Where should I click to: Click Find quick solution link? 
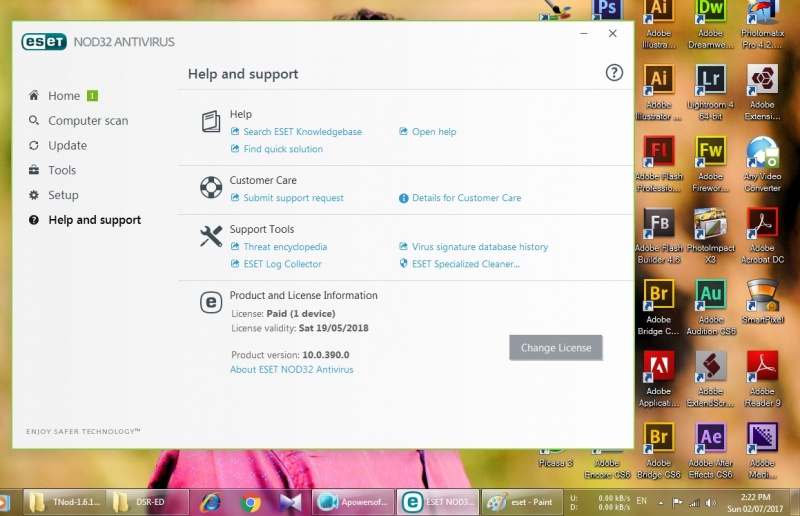[x=283, y=149]
